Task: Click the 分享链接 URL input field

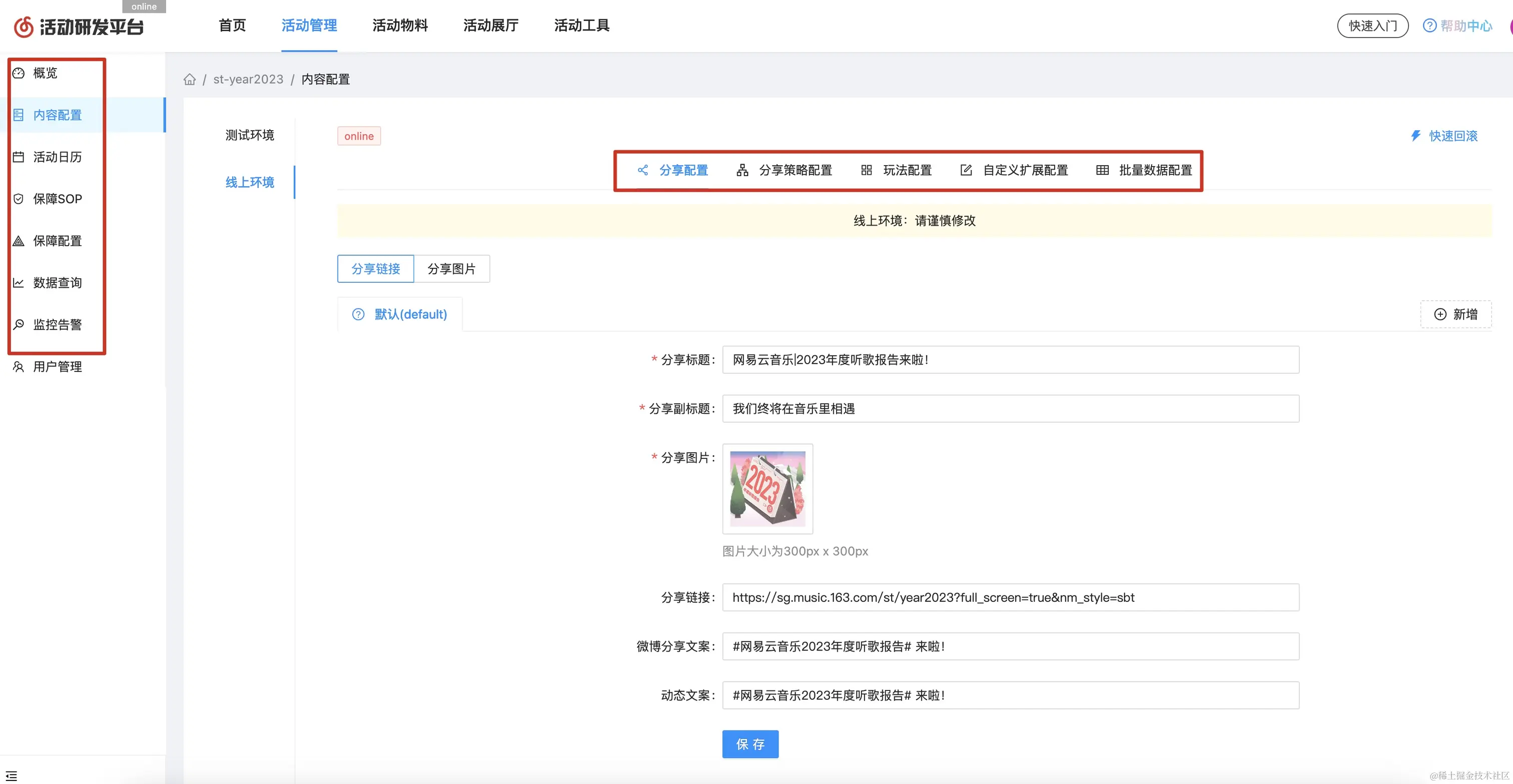Action: point(1010,597)
